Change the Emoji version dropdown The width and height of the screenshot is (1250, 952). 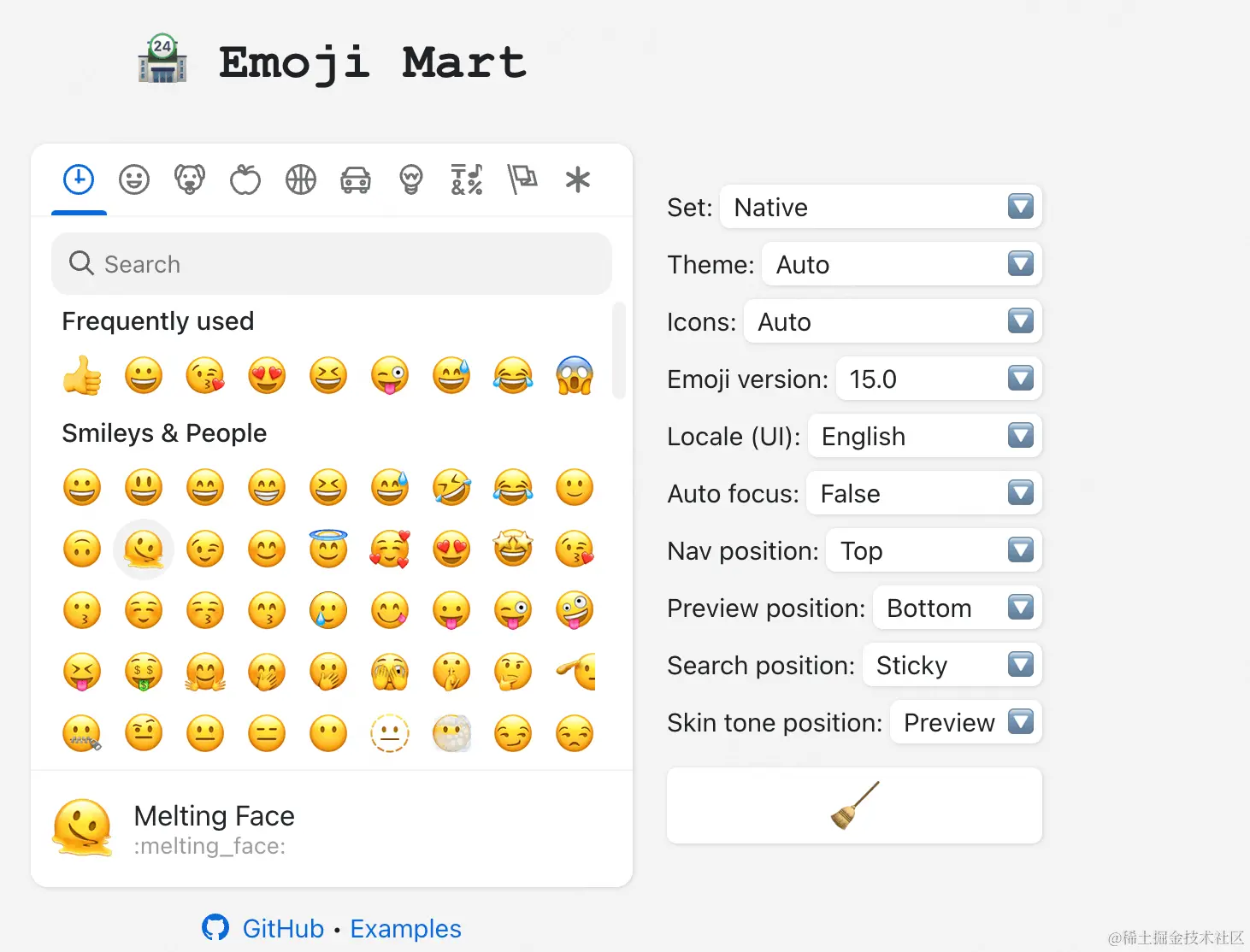(939, 379)
